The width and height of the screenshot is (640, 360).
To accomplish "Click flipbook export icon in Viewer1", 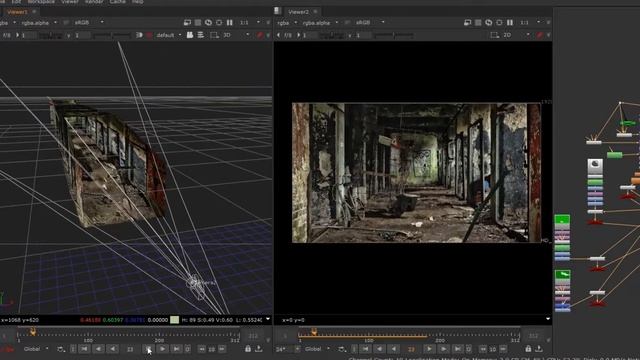I will (x=259, y=349).
